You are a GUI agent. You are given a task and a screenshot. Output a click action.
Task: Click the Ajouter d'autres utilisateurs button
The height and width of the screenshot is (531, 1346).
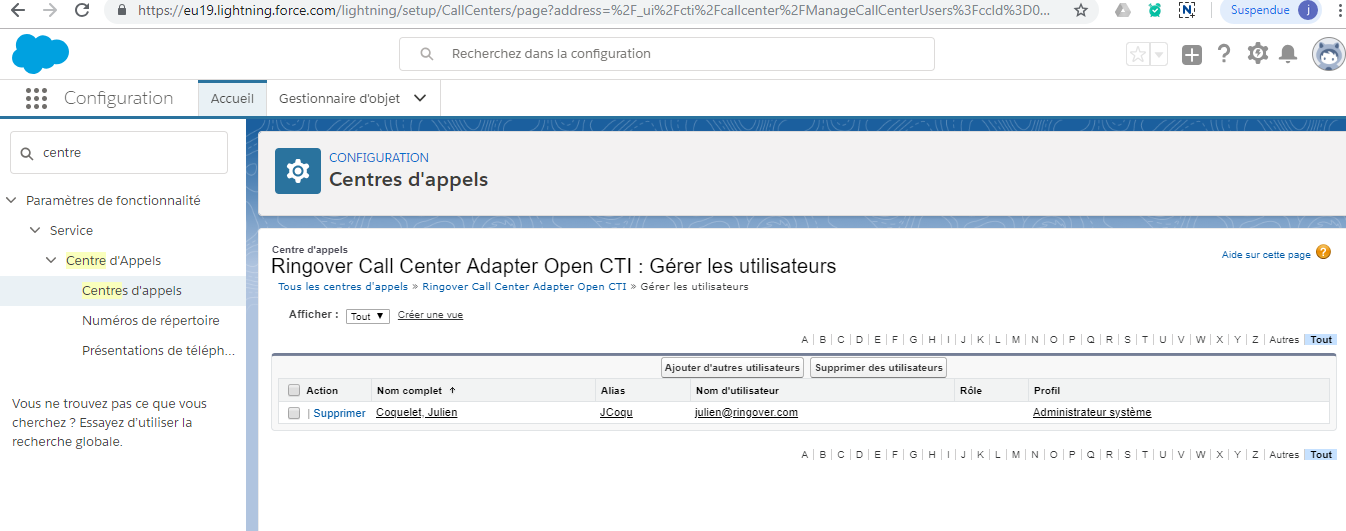click(733, 368)
